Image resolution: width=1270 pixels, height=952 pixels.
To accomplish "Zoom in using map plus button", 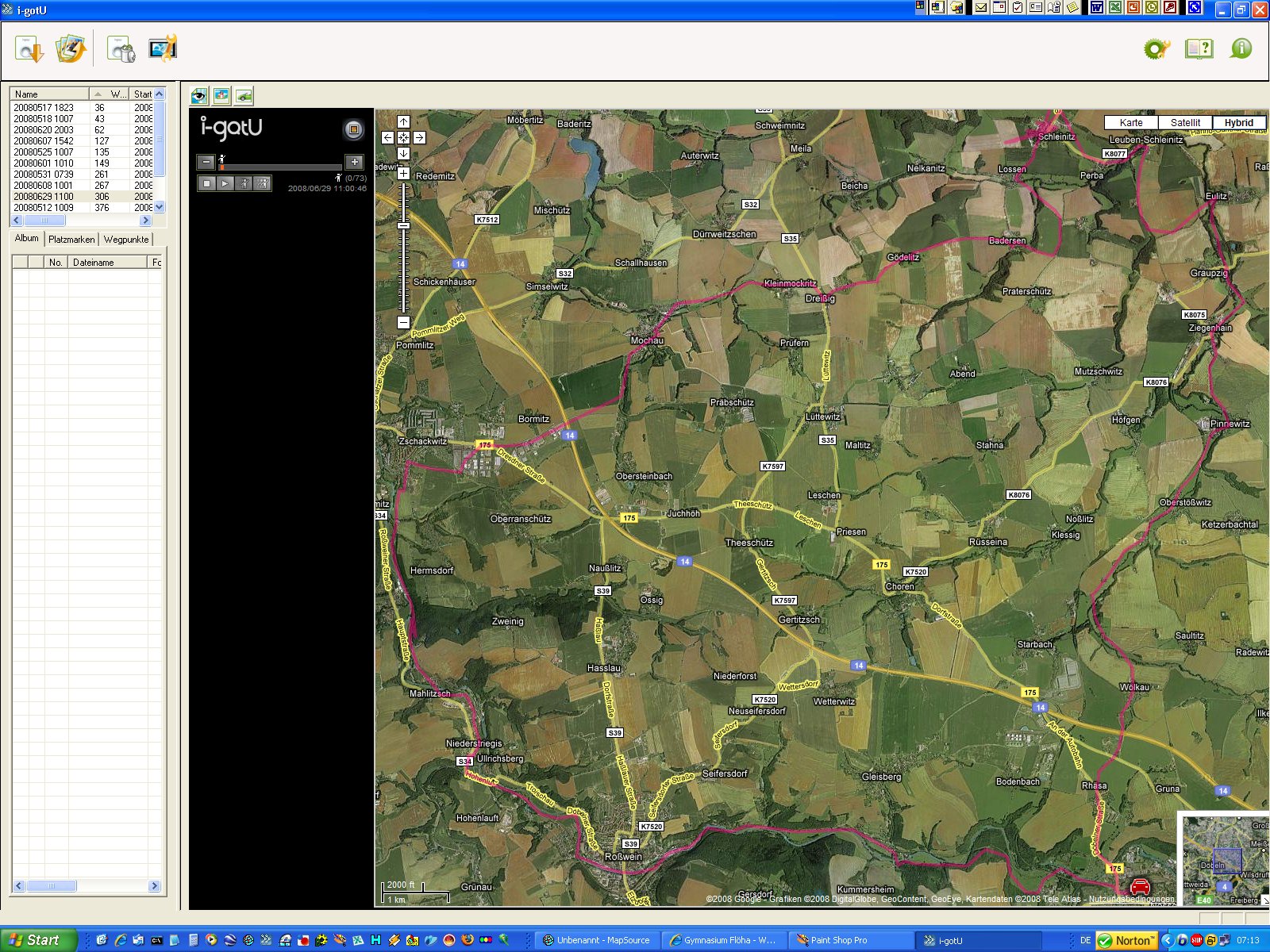I will click(x=403, y=173).
